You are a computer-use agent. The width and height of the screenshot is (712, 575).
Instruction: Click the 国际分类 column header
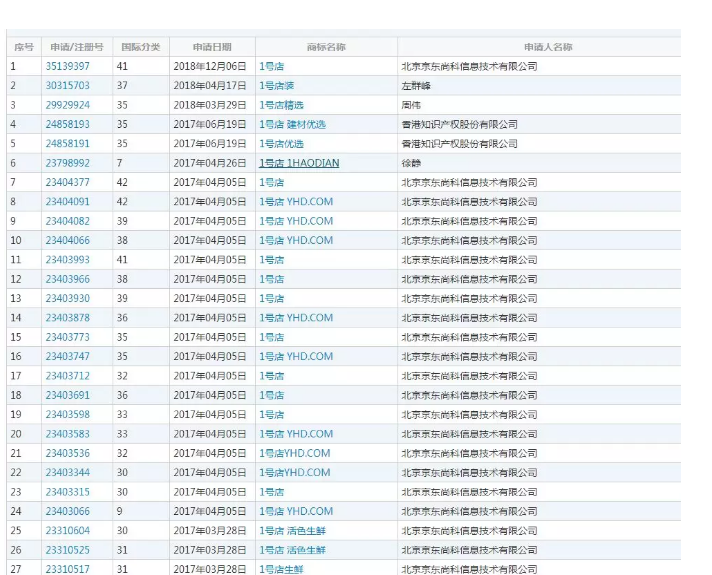(x=141, y=47)
